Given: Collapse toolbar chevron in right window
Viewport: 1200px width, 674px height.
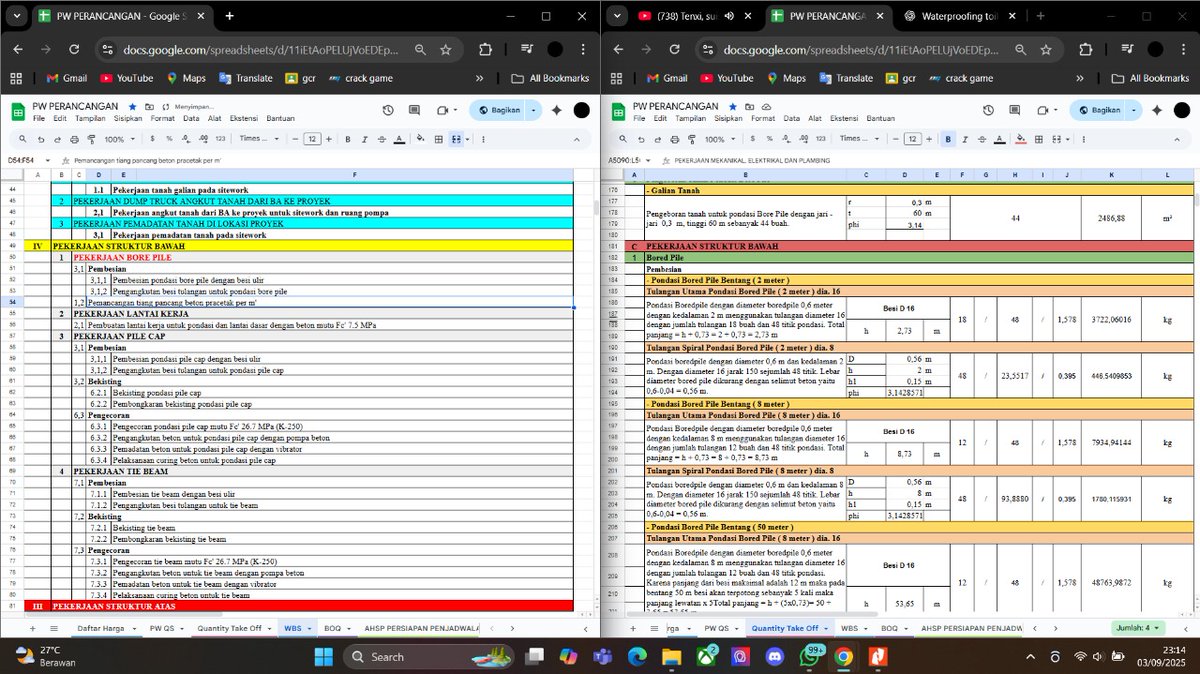Looking at the screenshot, I should coord(1176,139).
